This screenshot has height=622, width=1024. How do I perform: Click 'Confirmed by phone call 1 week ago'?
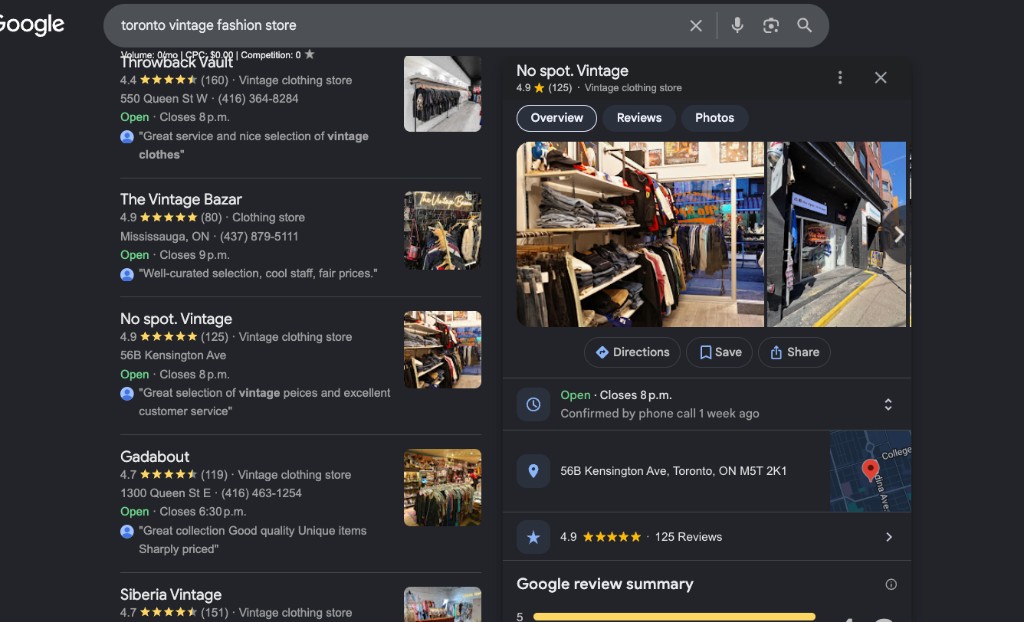coord(660,414)
